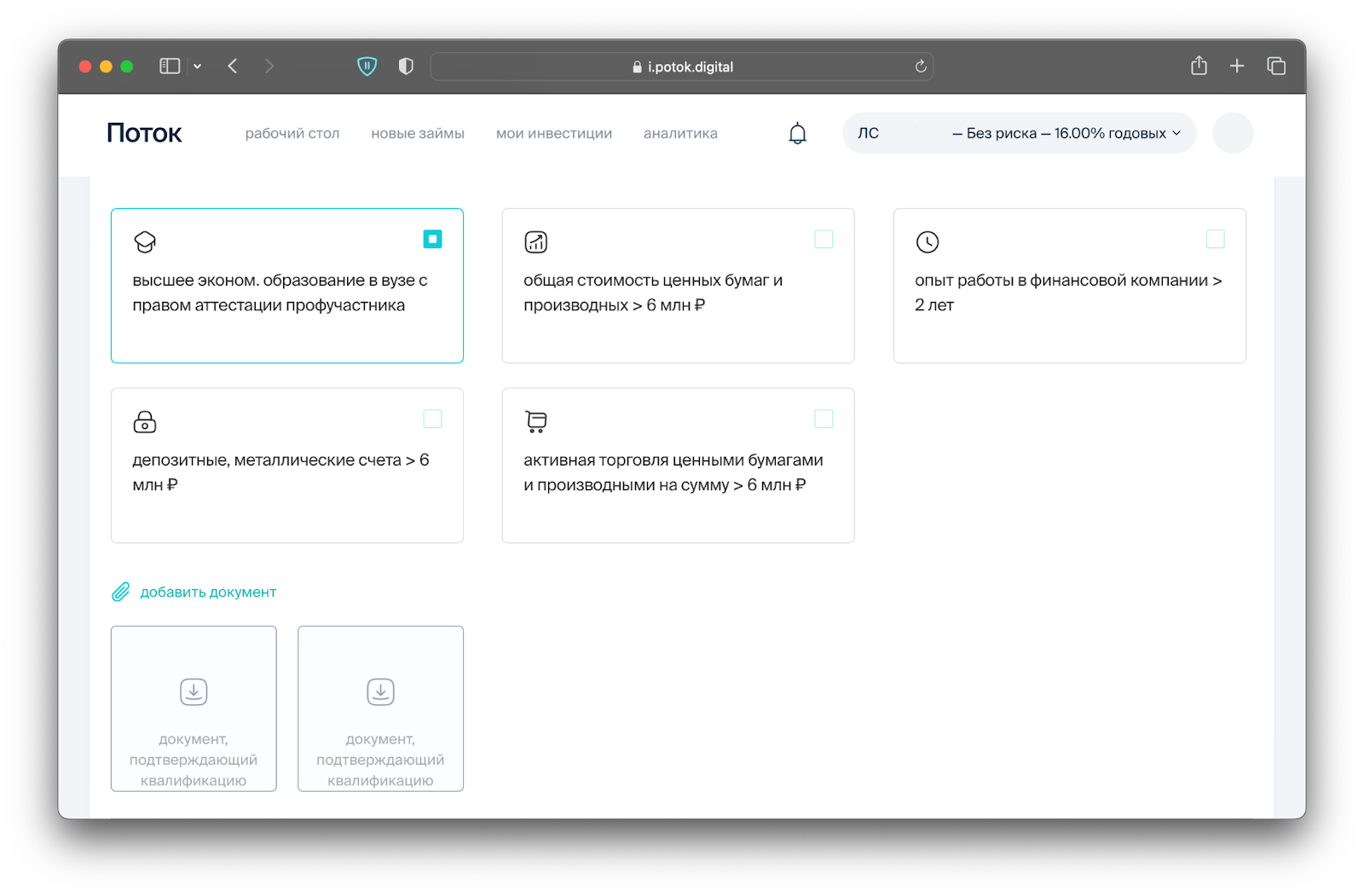1364x896 pixels.
Task: Go forward in Safari
Action: pos(269,66)
